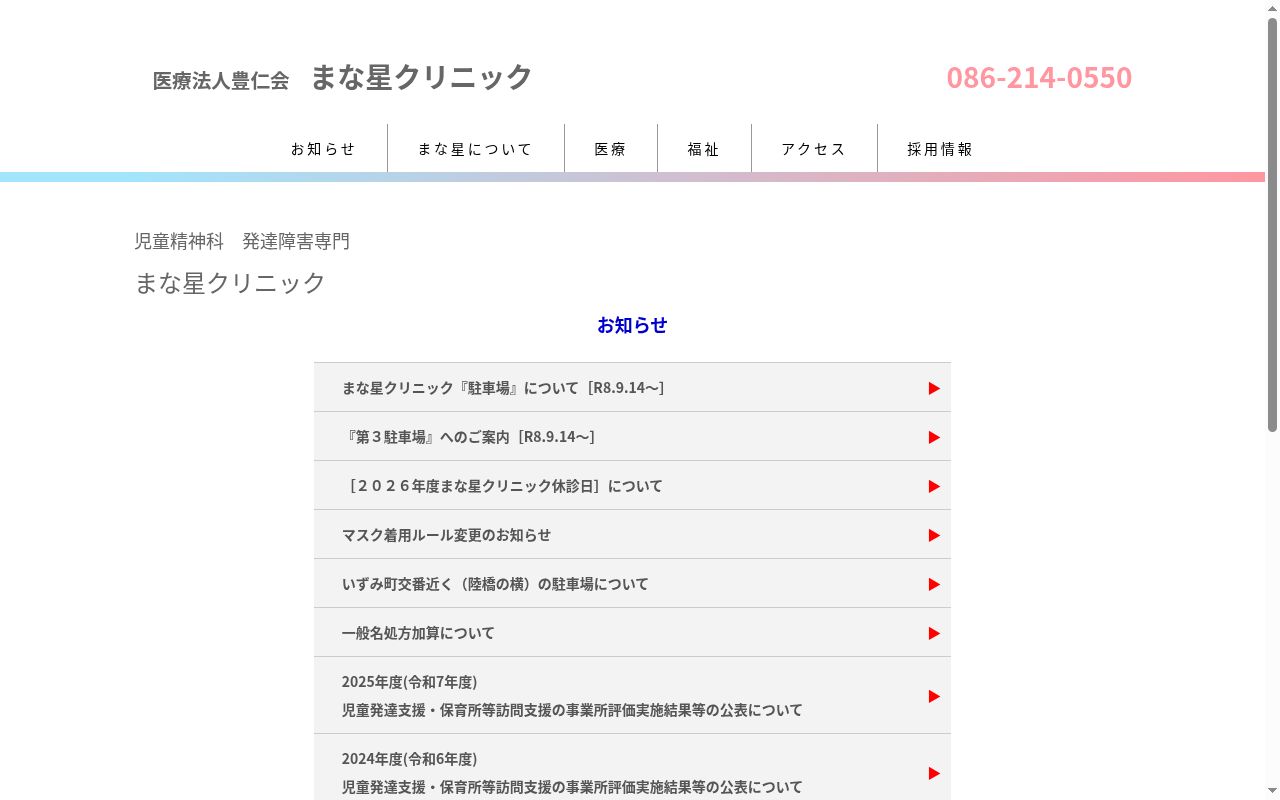Open お知らせ navigation menu item
Viewport: 1280px width, 800px height.
323,149
